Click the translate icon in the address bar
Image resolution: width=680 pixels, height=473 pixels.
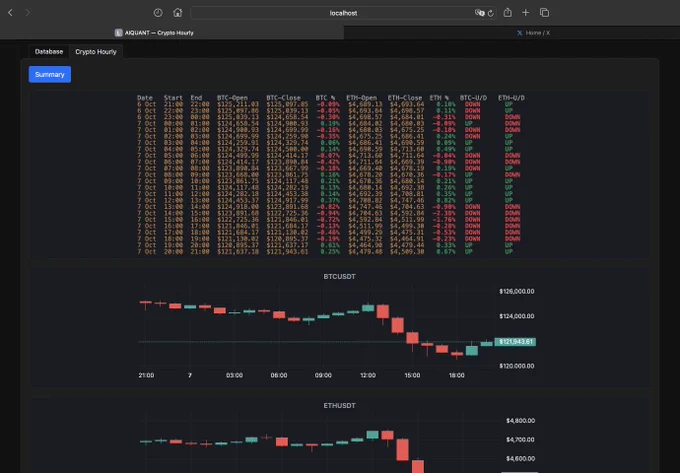479,13
